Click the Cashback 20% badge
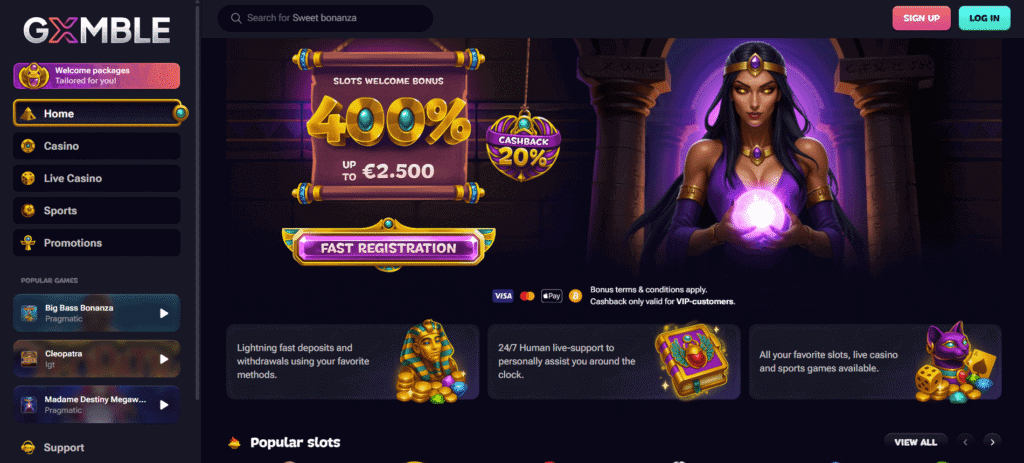The width and height of the screenshot is (1024, 463). [522, 149]
